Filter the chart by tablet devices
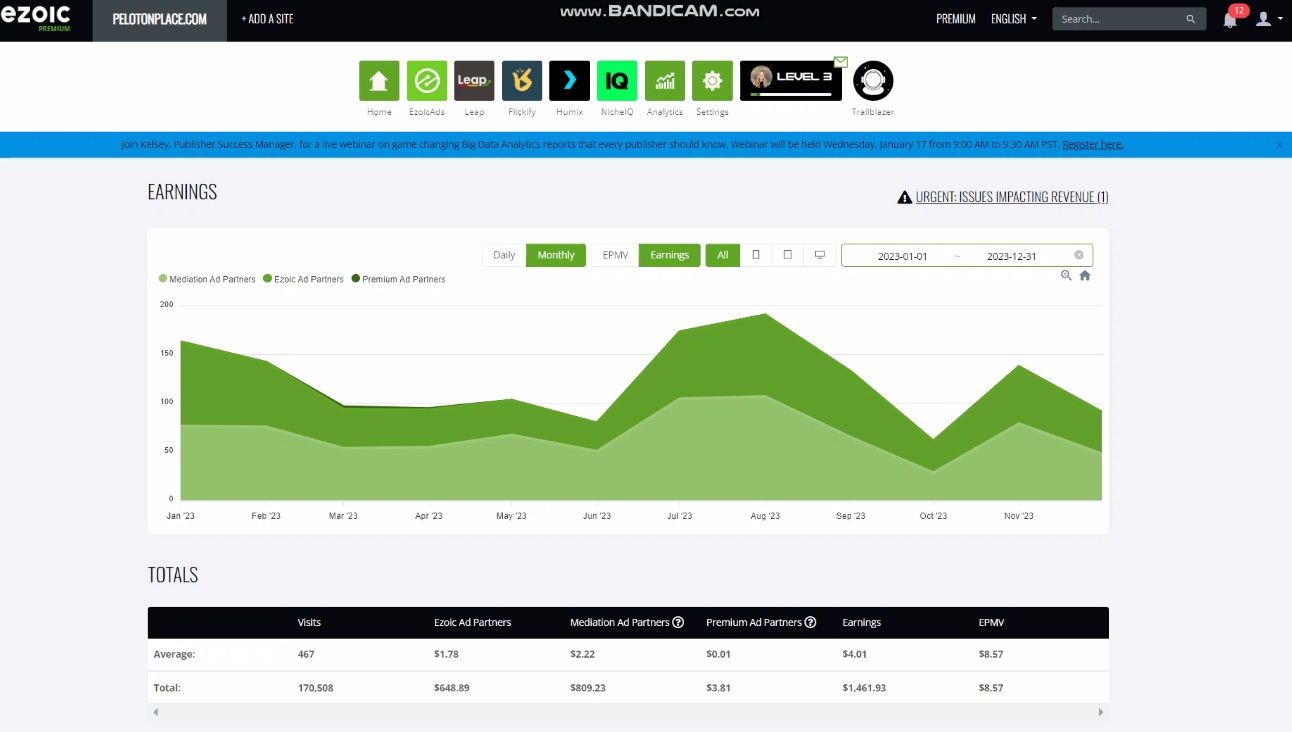Viewport: 1292px width, 732px height. [x=788, y=255]
